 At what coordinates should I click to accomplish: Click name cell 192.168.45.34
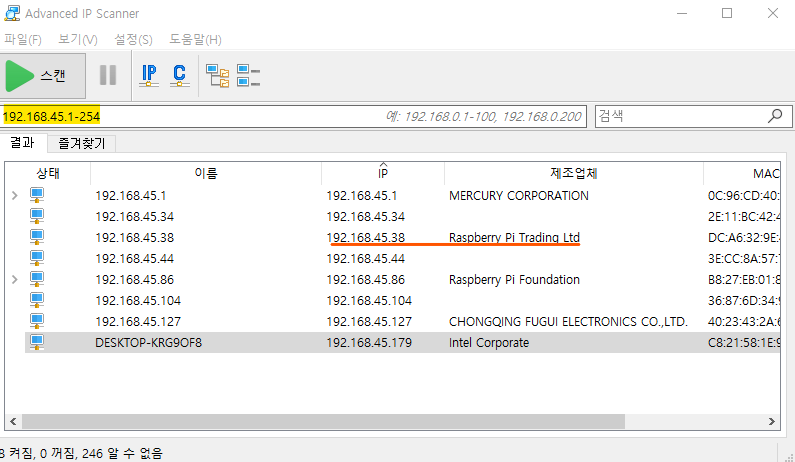[x=134, y=217]
